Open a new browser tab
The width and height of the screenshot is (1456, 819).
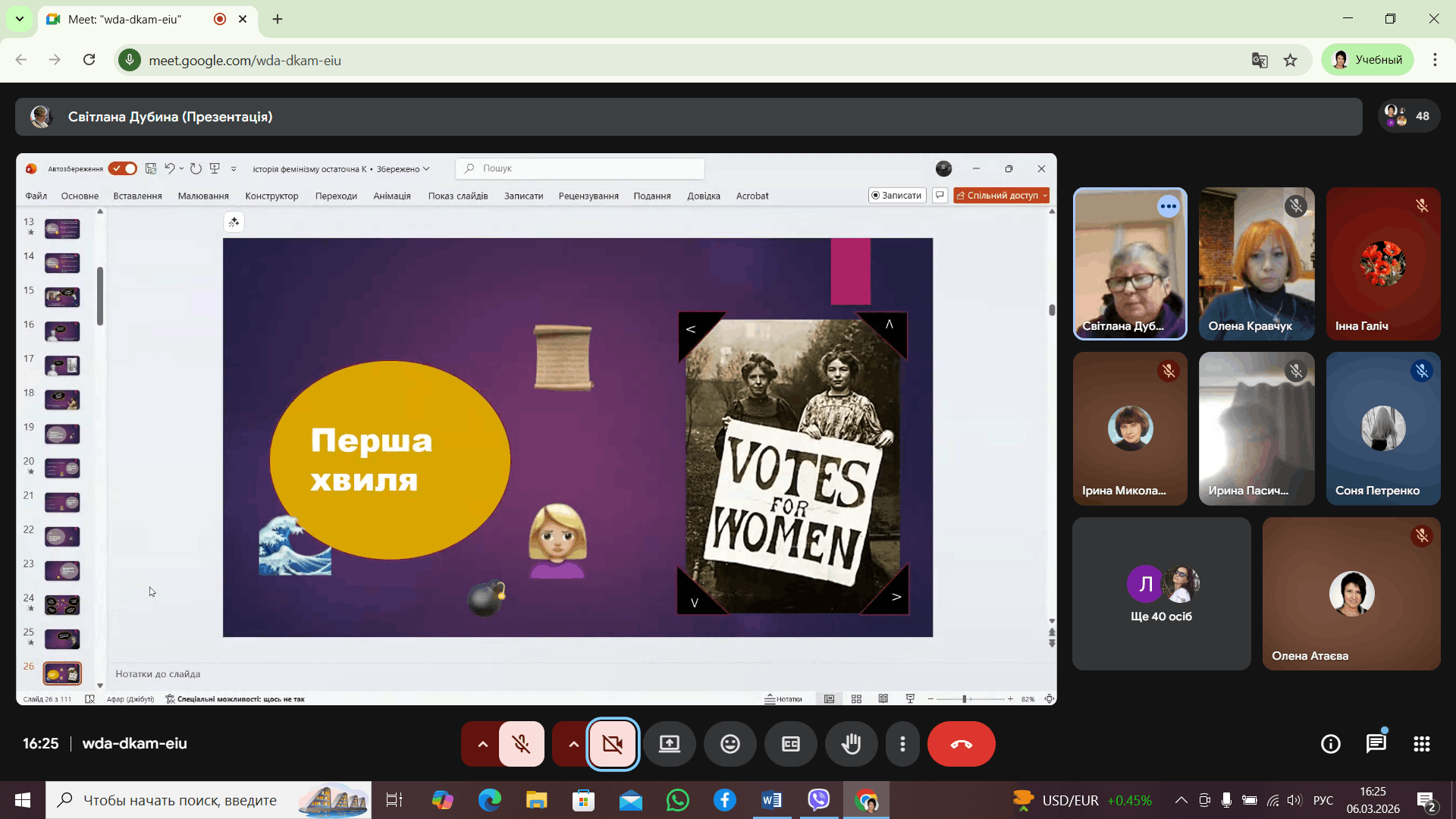click(x=278, y=19)
